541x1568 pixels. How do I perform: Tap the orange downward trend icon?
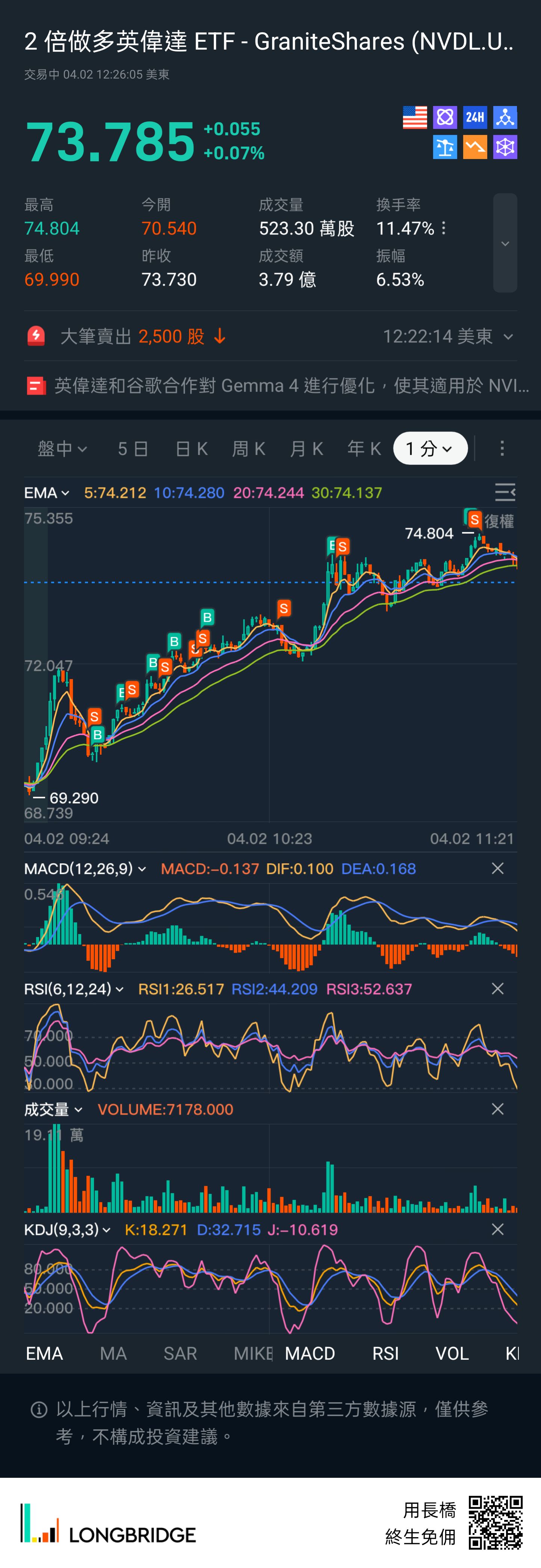475,147
